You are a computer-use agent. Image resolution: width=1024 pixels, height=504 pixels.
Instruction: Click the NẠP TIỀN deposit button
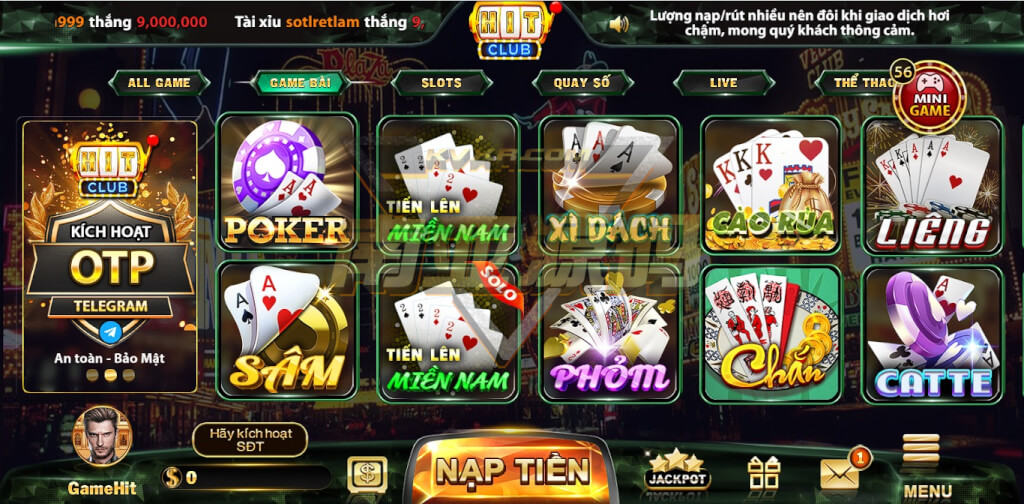pyautogui.click(x=513, y=470)
